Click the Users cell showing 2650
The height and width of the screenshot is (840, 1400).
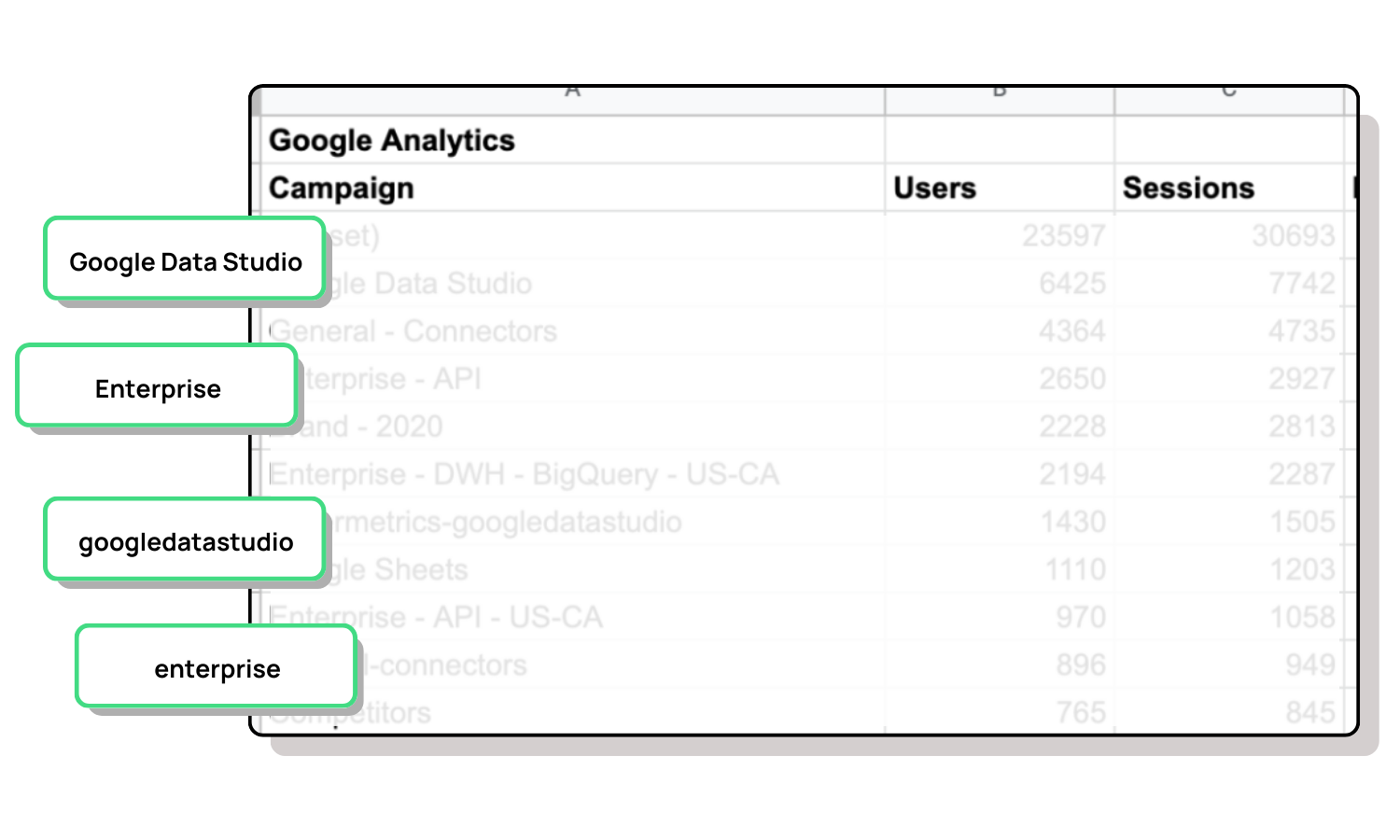[x=1071, y=379]
